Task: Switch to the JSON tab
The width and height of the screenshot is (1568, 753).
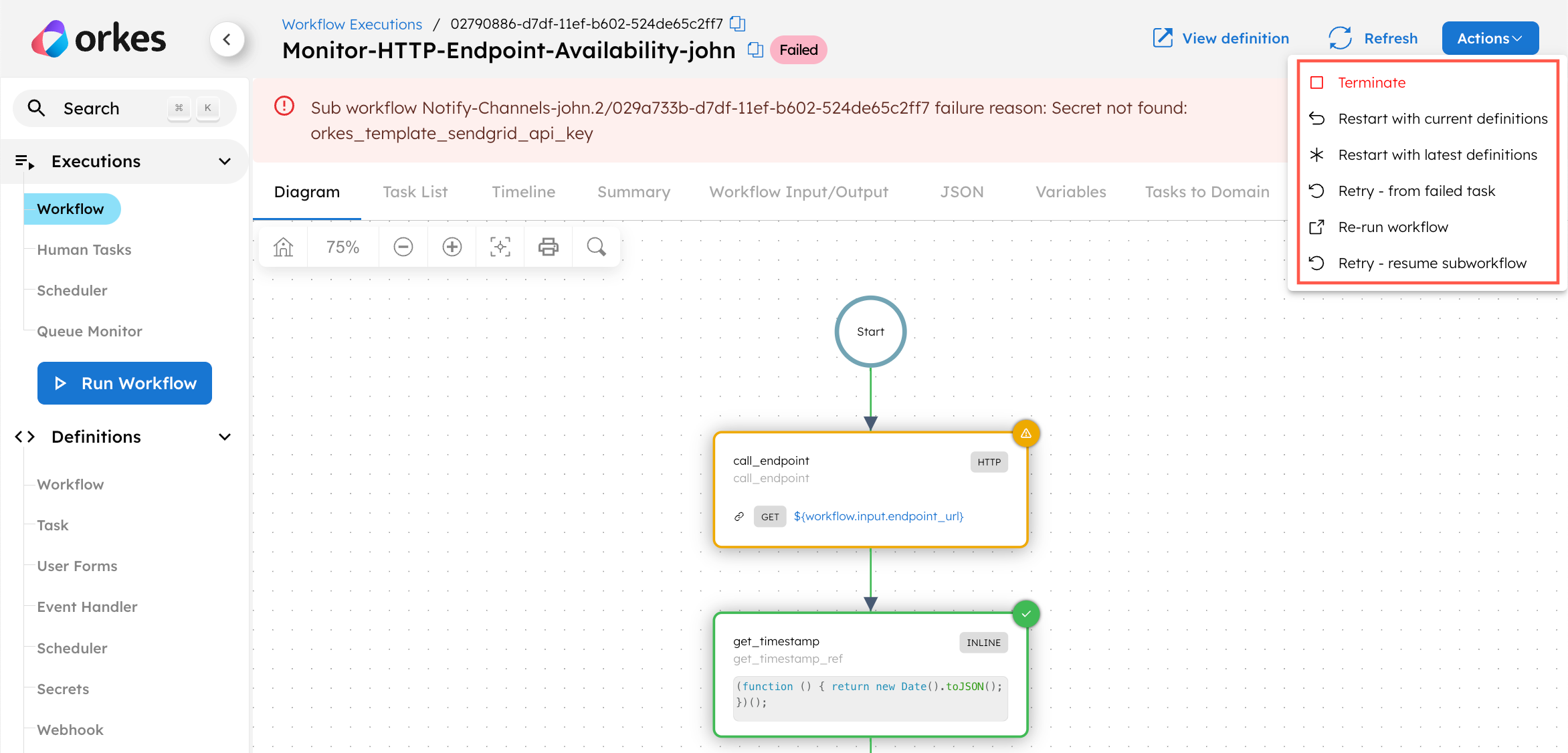Action: 962,193
